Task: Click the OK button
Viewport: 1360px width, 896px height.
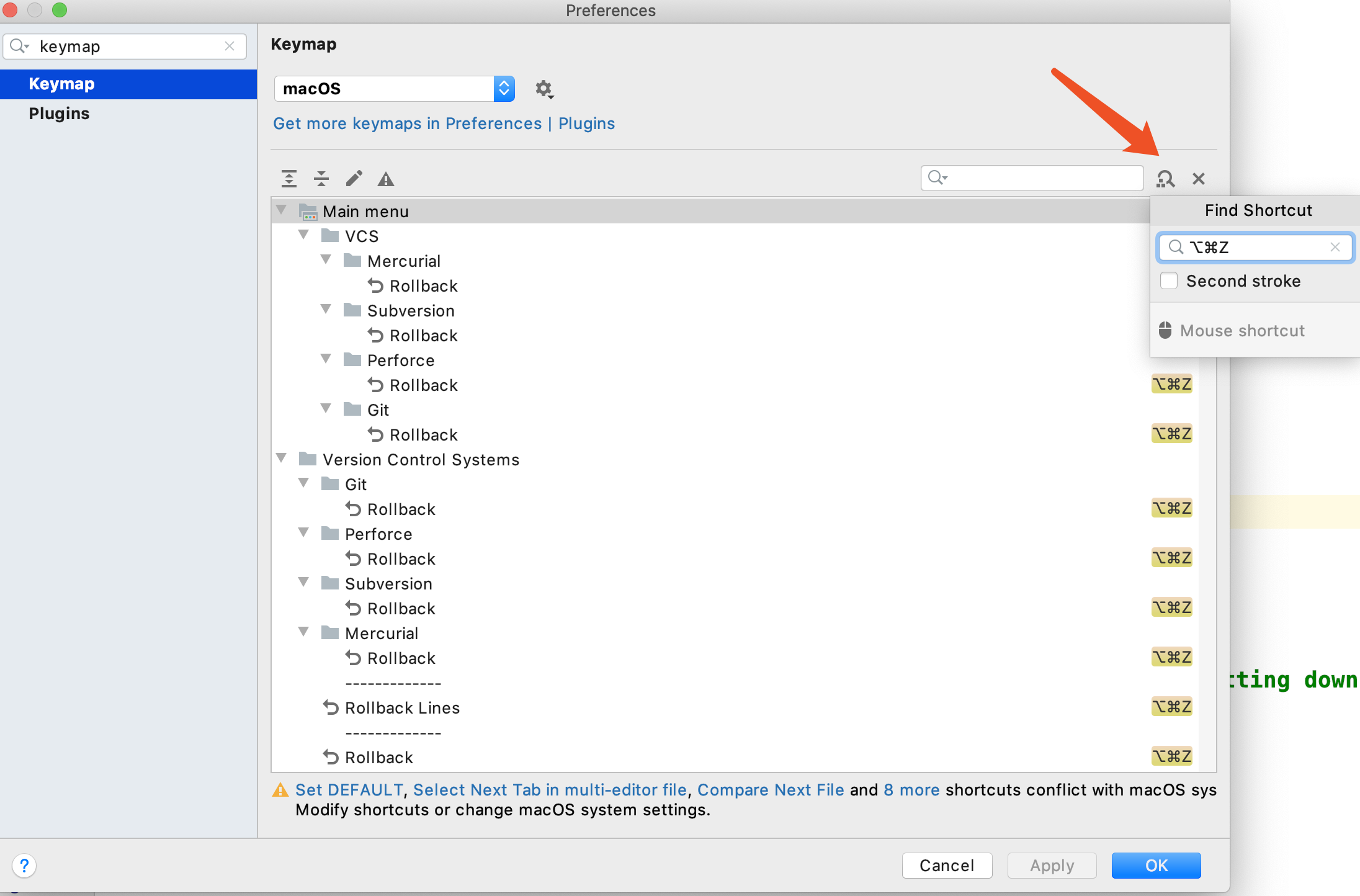Action: coord(1156,865)
